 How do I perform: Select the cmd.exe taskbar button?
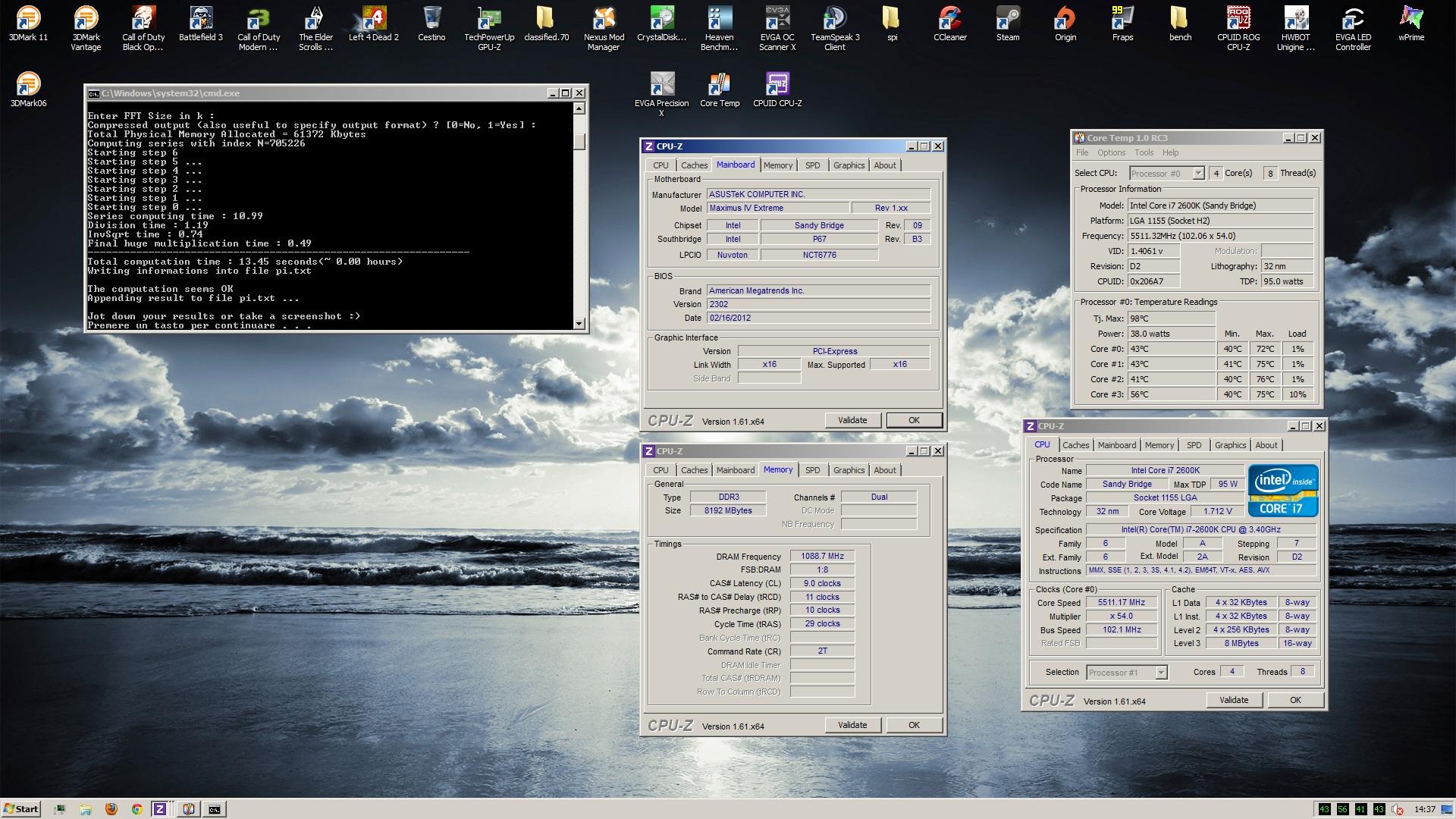(215, 809)
